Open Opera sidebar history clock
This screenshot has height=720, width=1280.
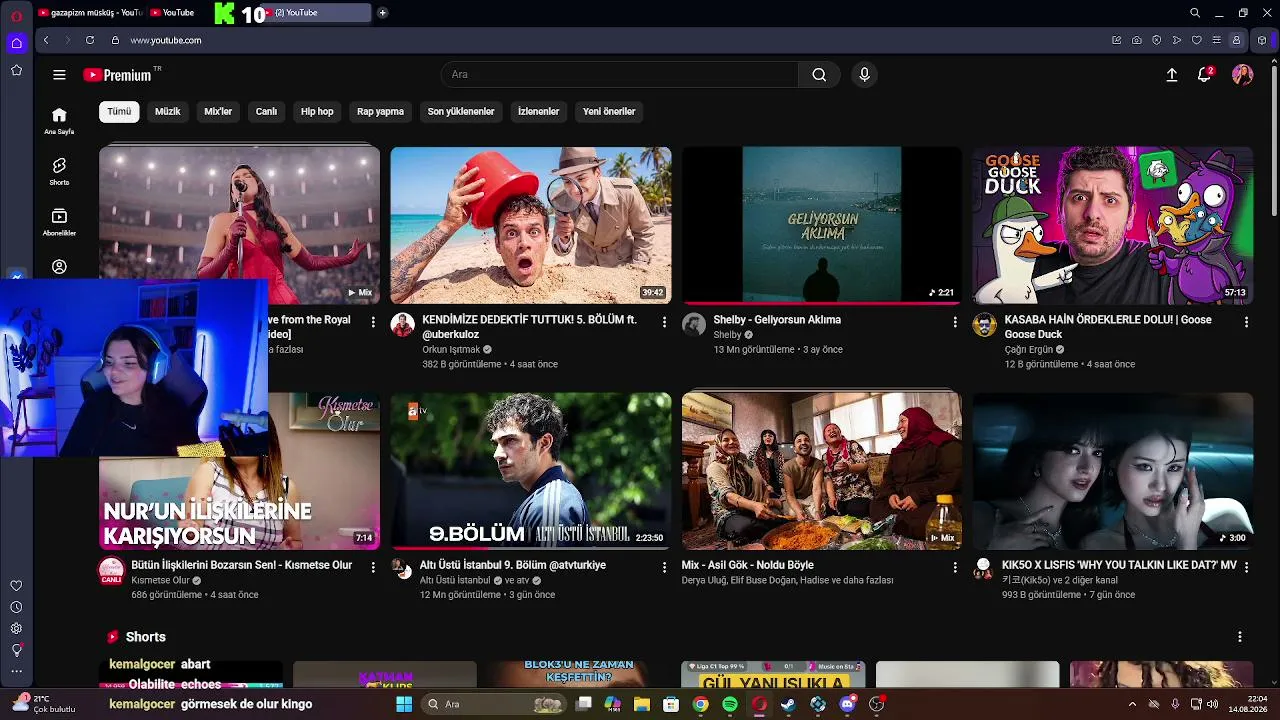point(16,607)
